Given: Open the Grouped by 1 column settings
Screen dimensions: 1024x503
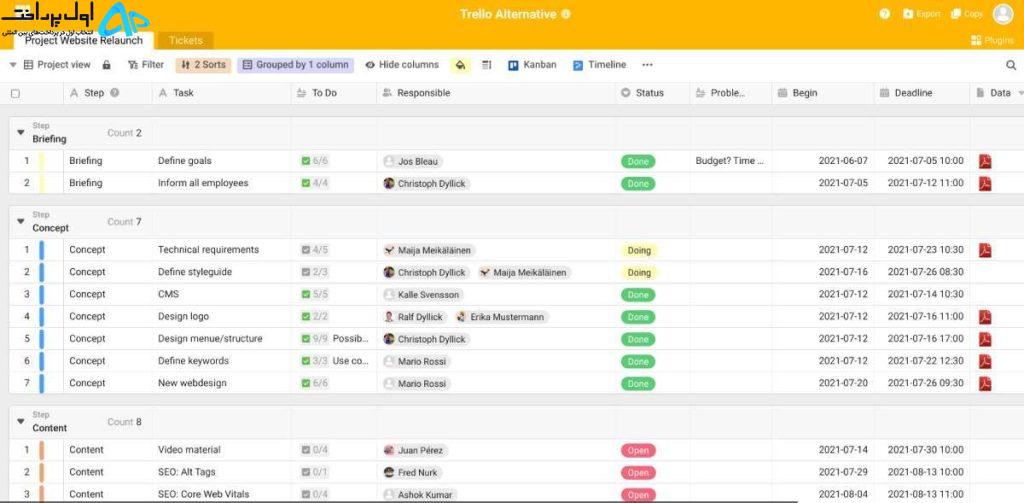Looking at the screenshot, I should [x=295, y=65].
